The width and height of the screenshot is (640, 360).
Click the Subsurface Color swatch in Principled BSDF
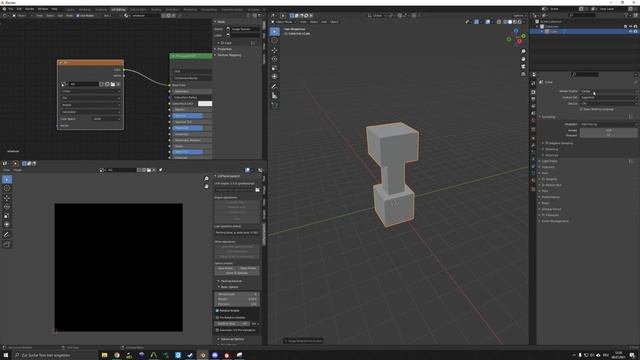[x=205, y=104]
